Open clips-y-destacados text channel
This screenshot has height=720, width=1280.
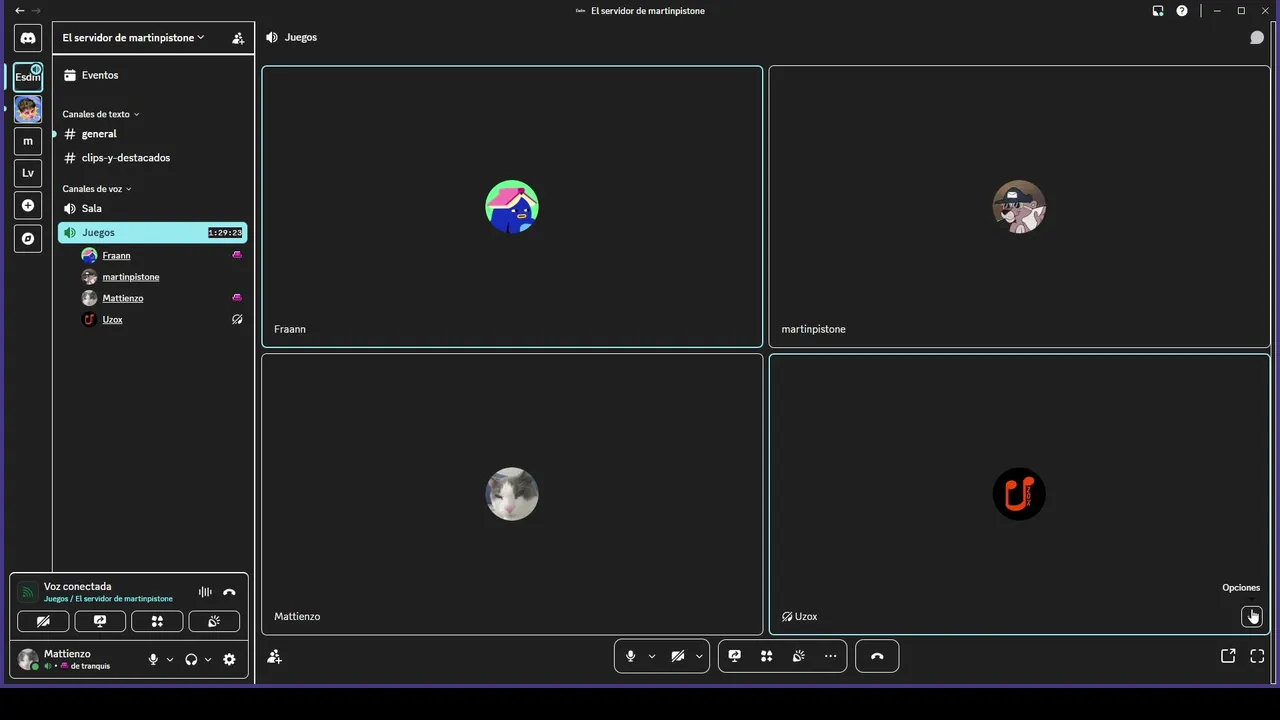pos(152,158)
